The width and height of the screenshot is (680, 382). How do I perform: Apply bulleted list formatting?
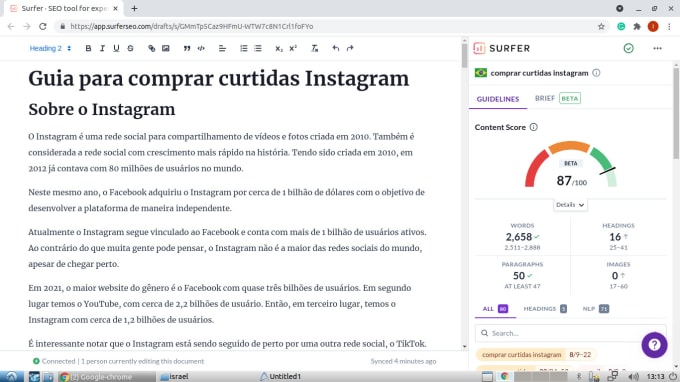pyautogui.click(x=258, y=48)
